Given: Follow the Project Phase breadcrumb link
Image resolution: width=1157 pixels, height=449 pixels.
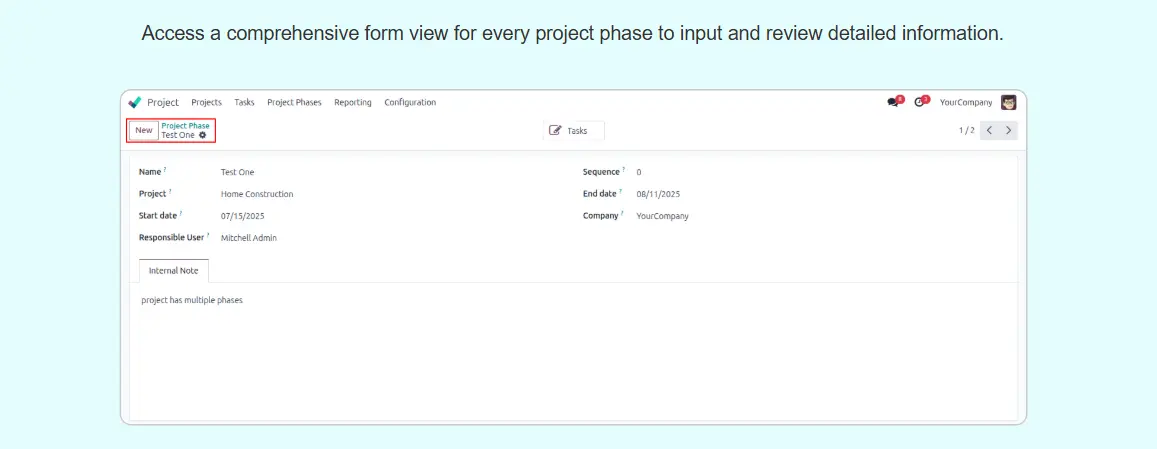Looking at the screenshot, I should coord(186,126).
